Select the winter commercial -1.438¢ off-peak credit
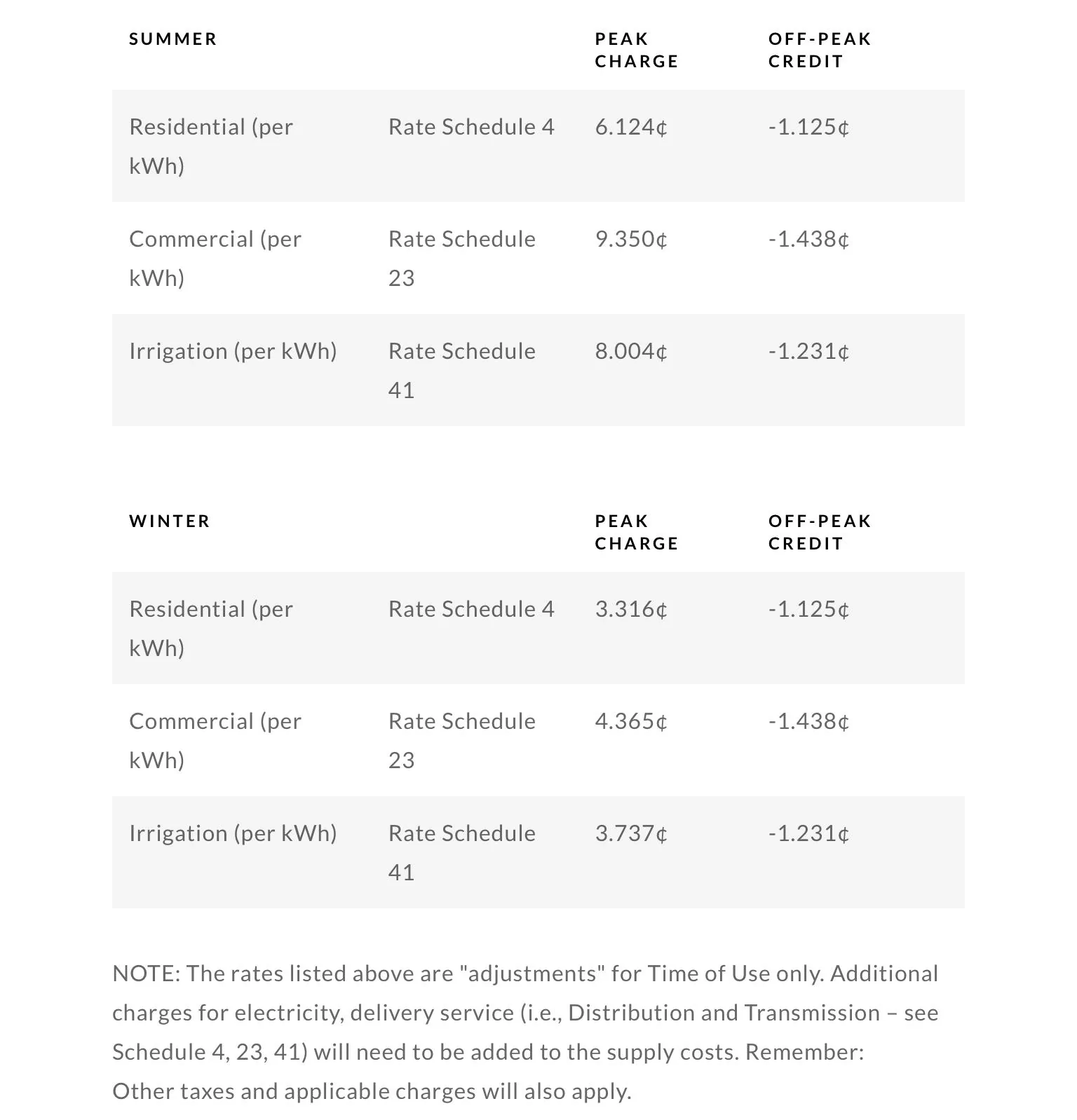Image resolution: width=1077 pixels, height=1120 pixels. [x=808, y=721]
